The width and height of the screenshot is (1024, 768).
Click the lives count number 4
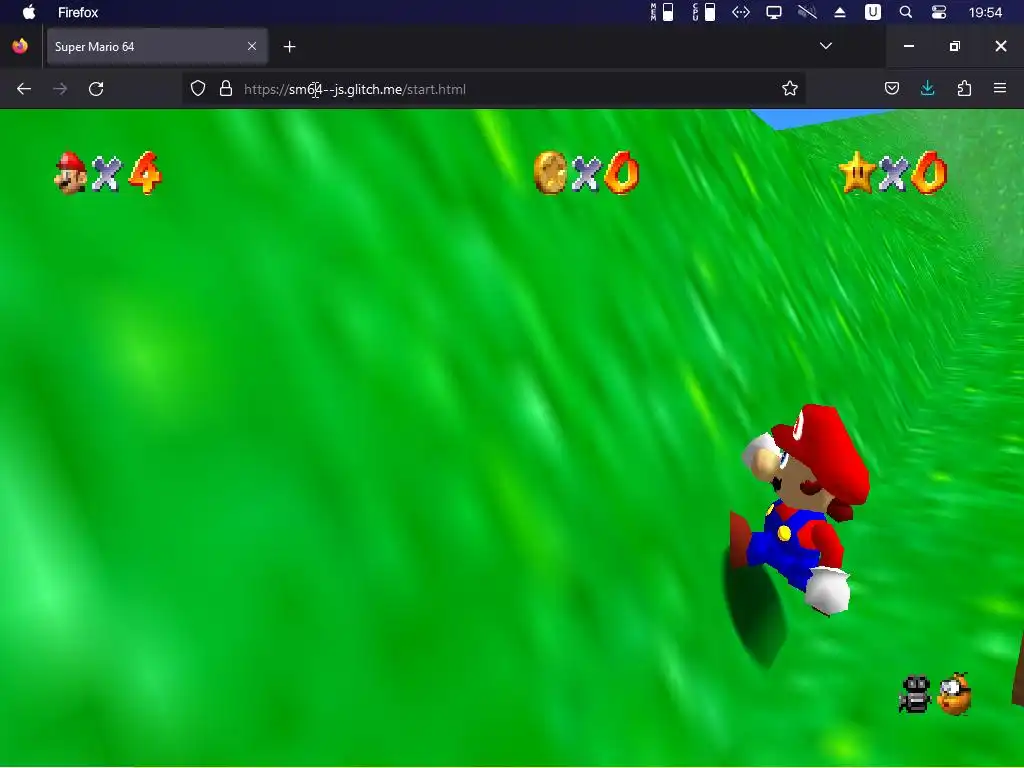point(145,173)
